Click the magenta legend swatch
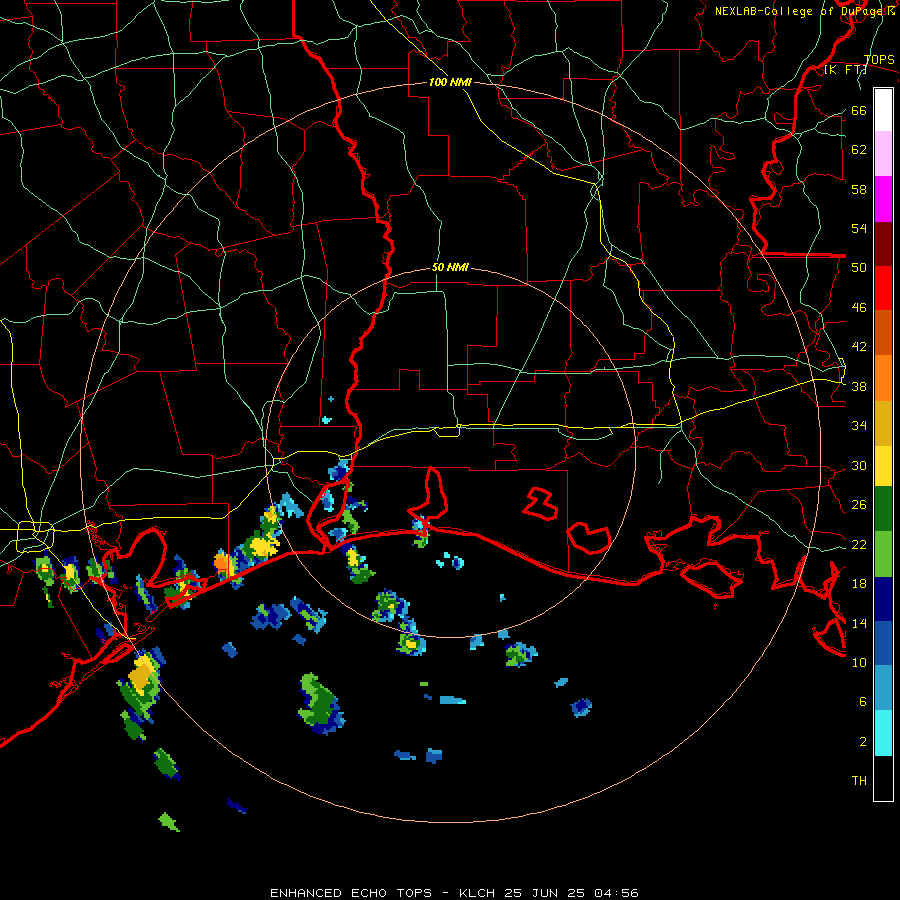Image resolution: width=900 pixels, height=900 pixels. [883, 199]
